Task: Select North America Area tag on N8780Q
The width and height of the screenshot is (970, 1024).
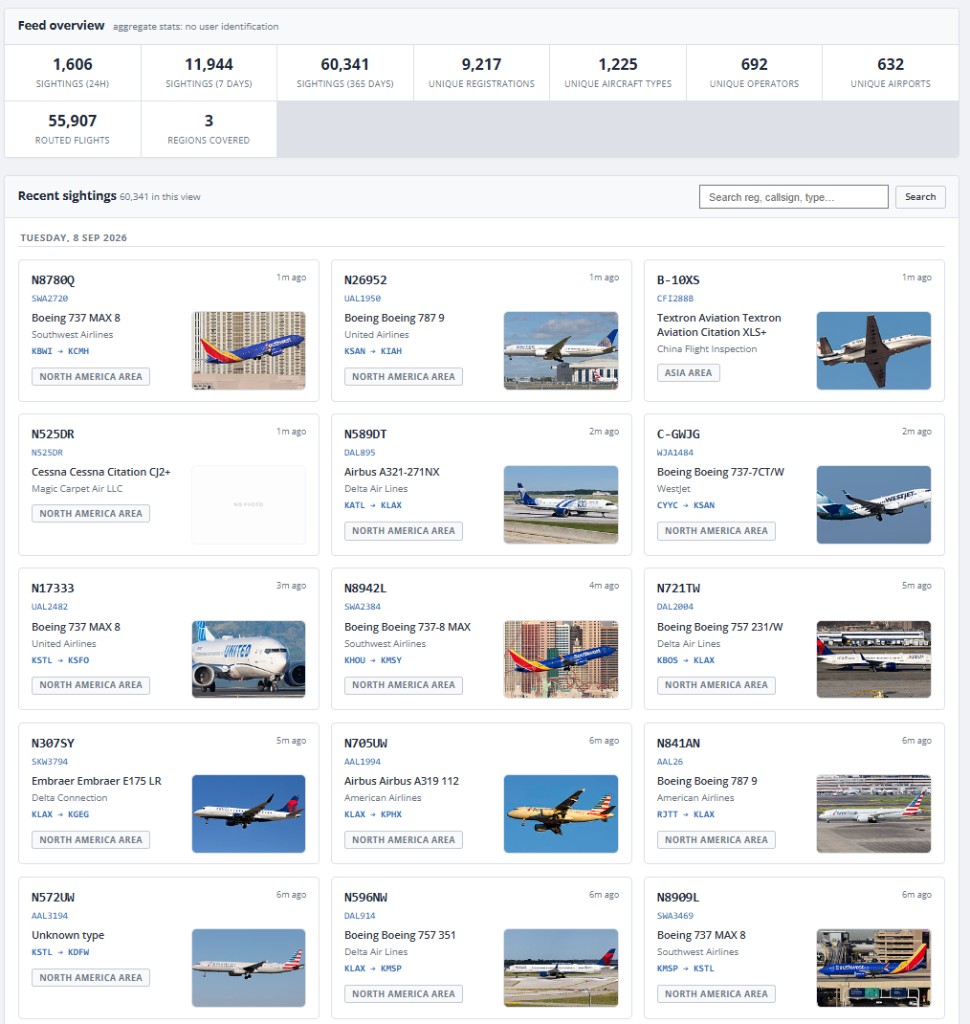Action: 91,377
